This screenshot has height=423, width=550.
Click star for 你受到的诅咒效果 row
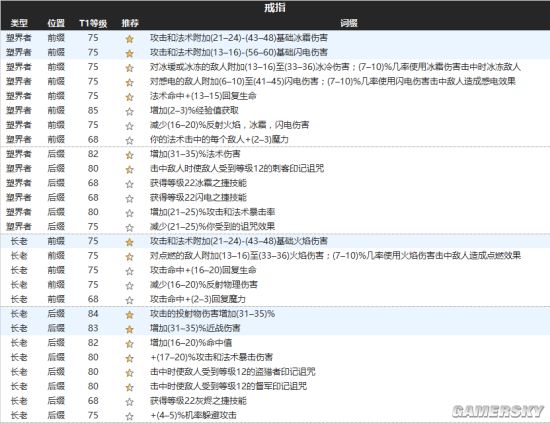point(129,228)
